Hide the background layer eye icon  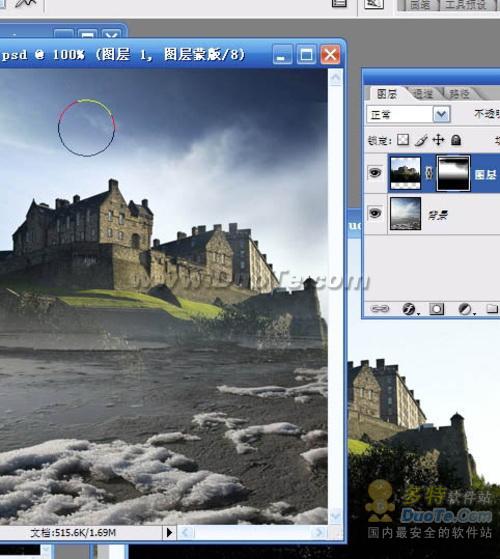pyautogui.click(x=375, y=213)
